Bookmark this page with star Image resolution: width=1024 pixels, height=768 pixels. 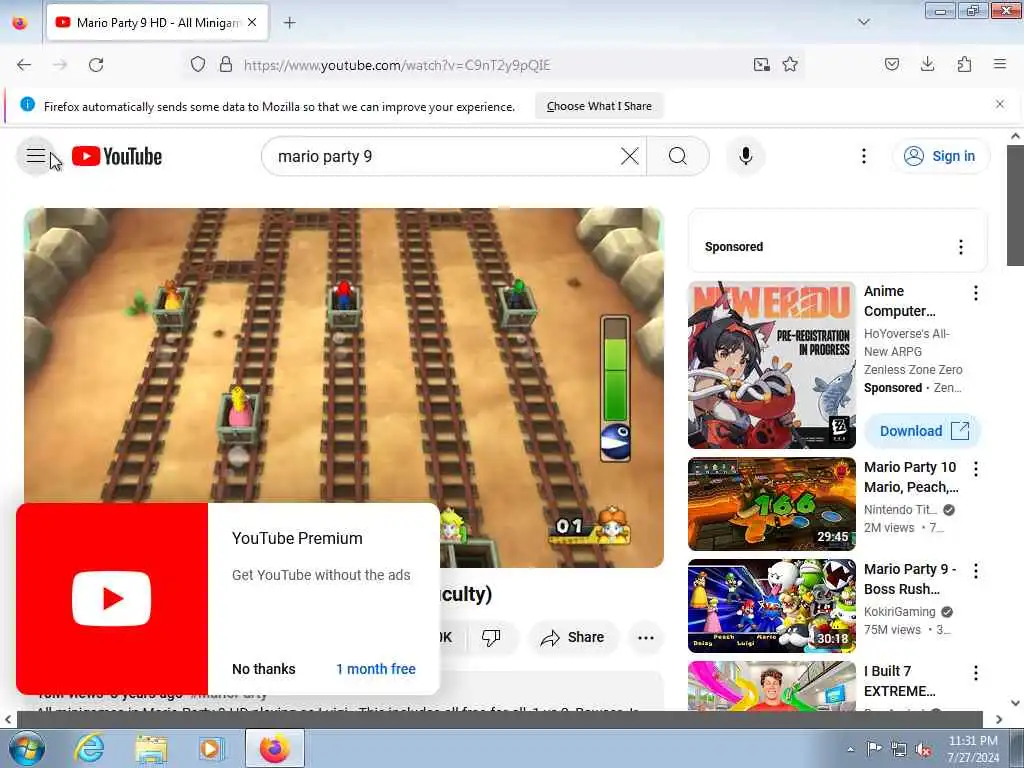click(x=790, y=65)
